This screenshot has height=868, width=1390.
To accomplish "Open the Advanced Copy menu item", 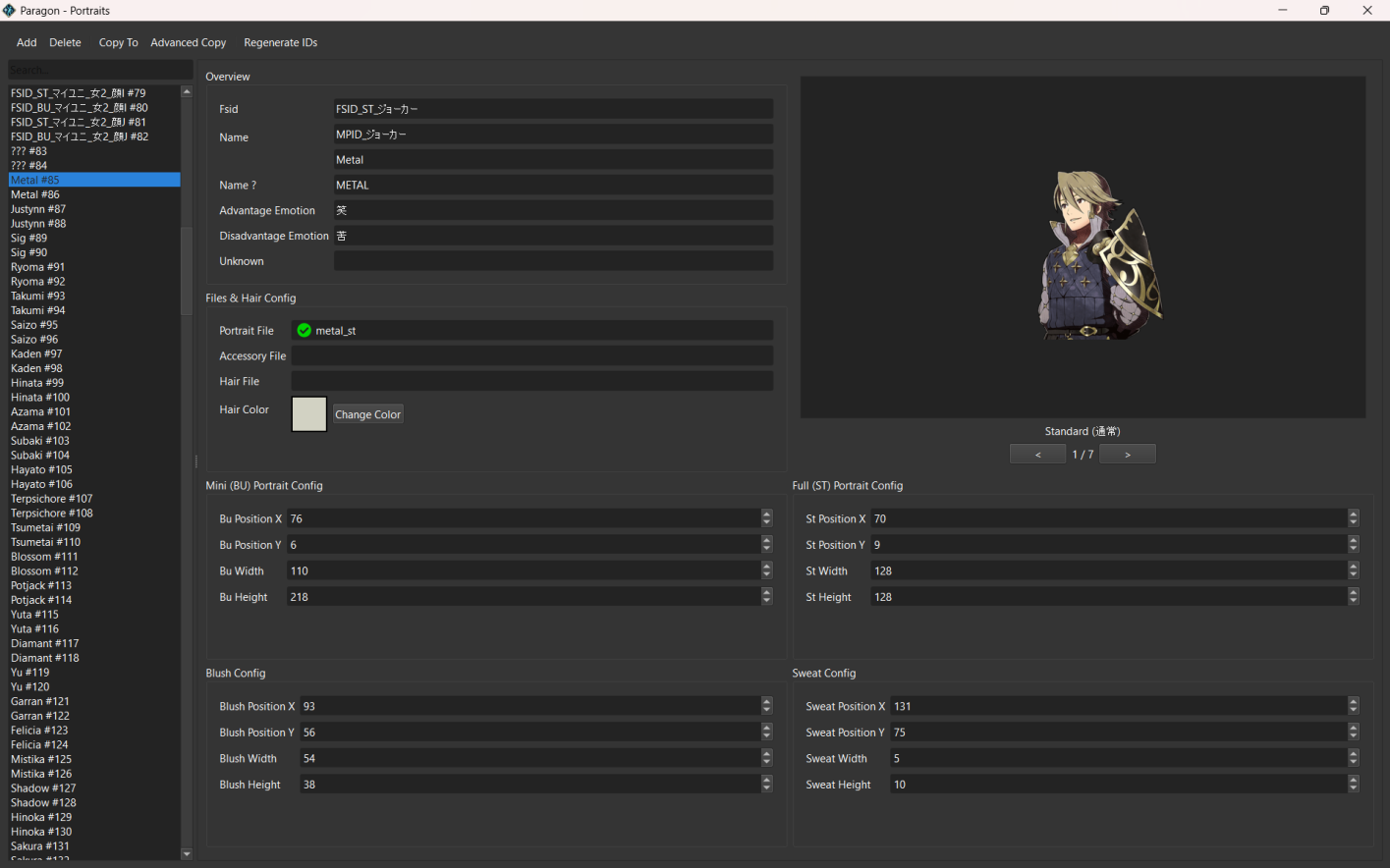I will [188, 43].
